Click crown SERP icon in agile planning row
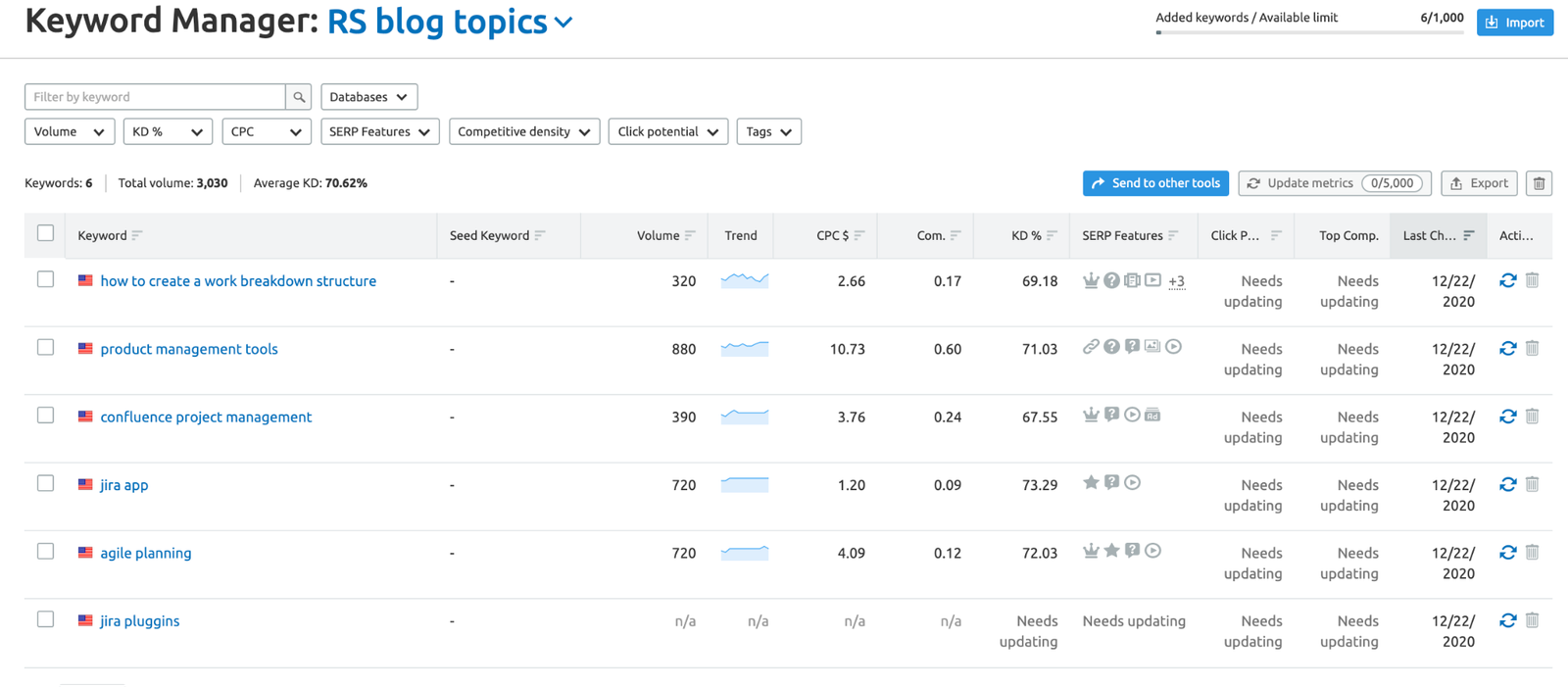 pyautogui.click(x=1091, y=551)
